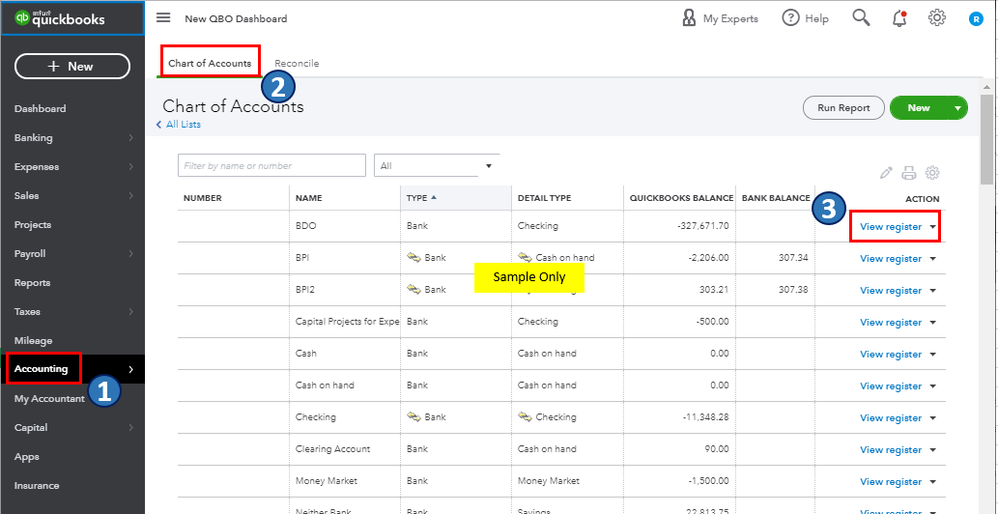Open action dropdown for Capital Projects row
The height and width of the screenshot is (514, 998).
pyautogui.click(x=933, y=322)
